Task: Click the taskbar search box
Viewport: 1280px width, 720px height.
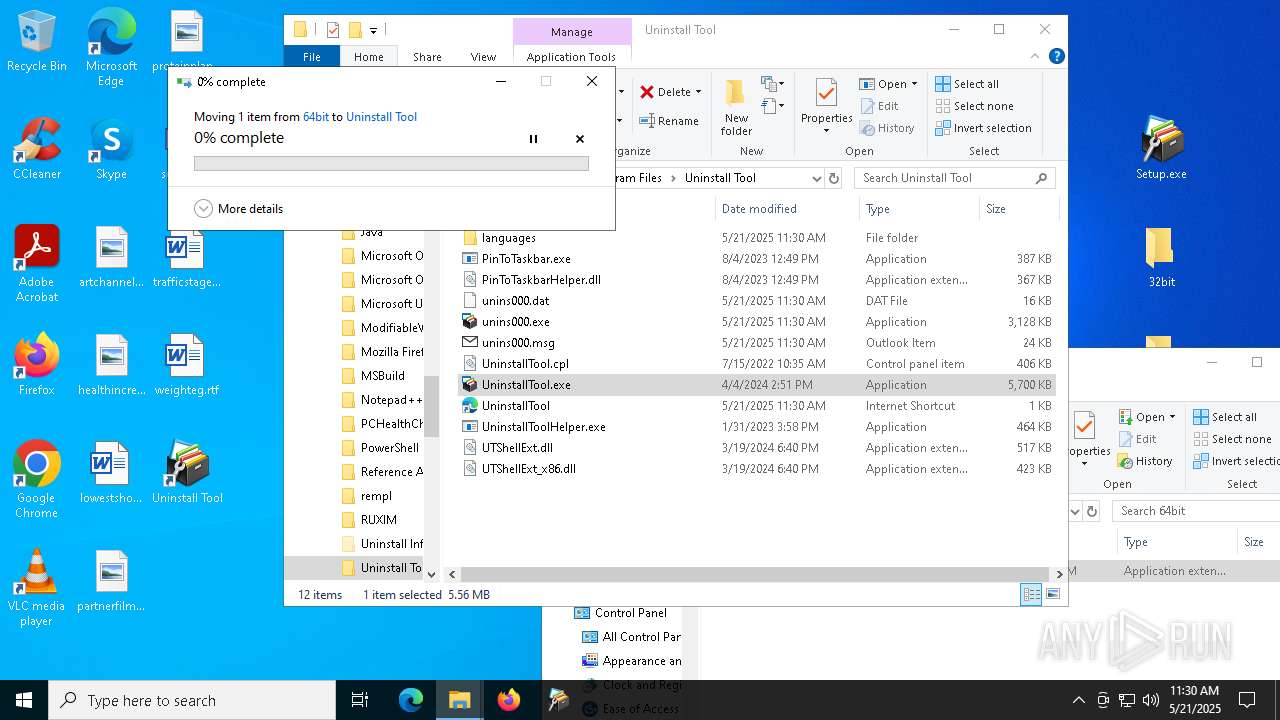Action: pyautogui.click(x=192, y=700)
